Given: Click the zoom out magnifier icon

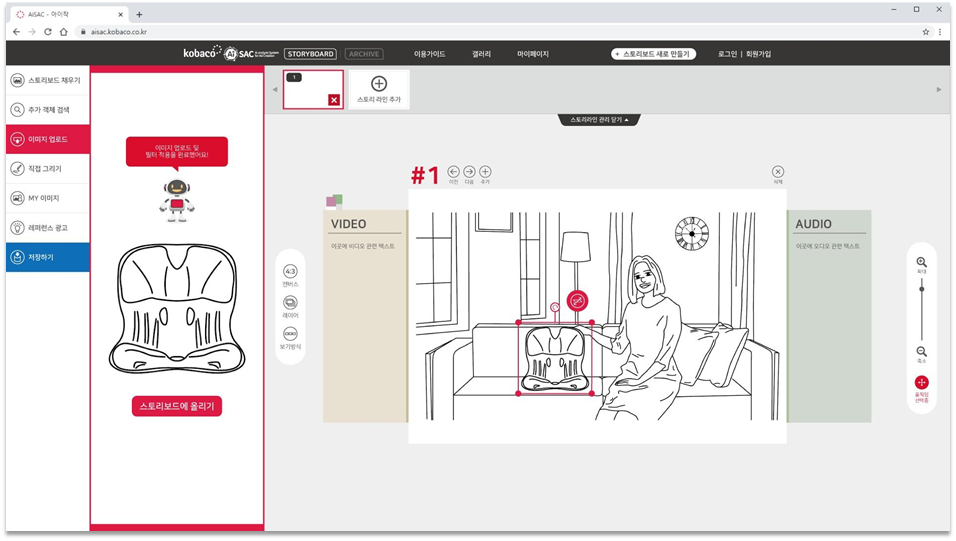Looking at the screenshot, I should click(921, 352).
